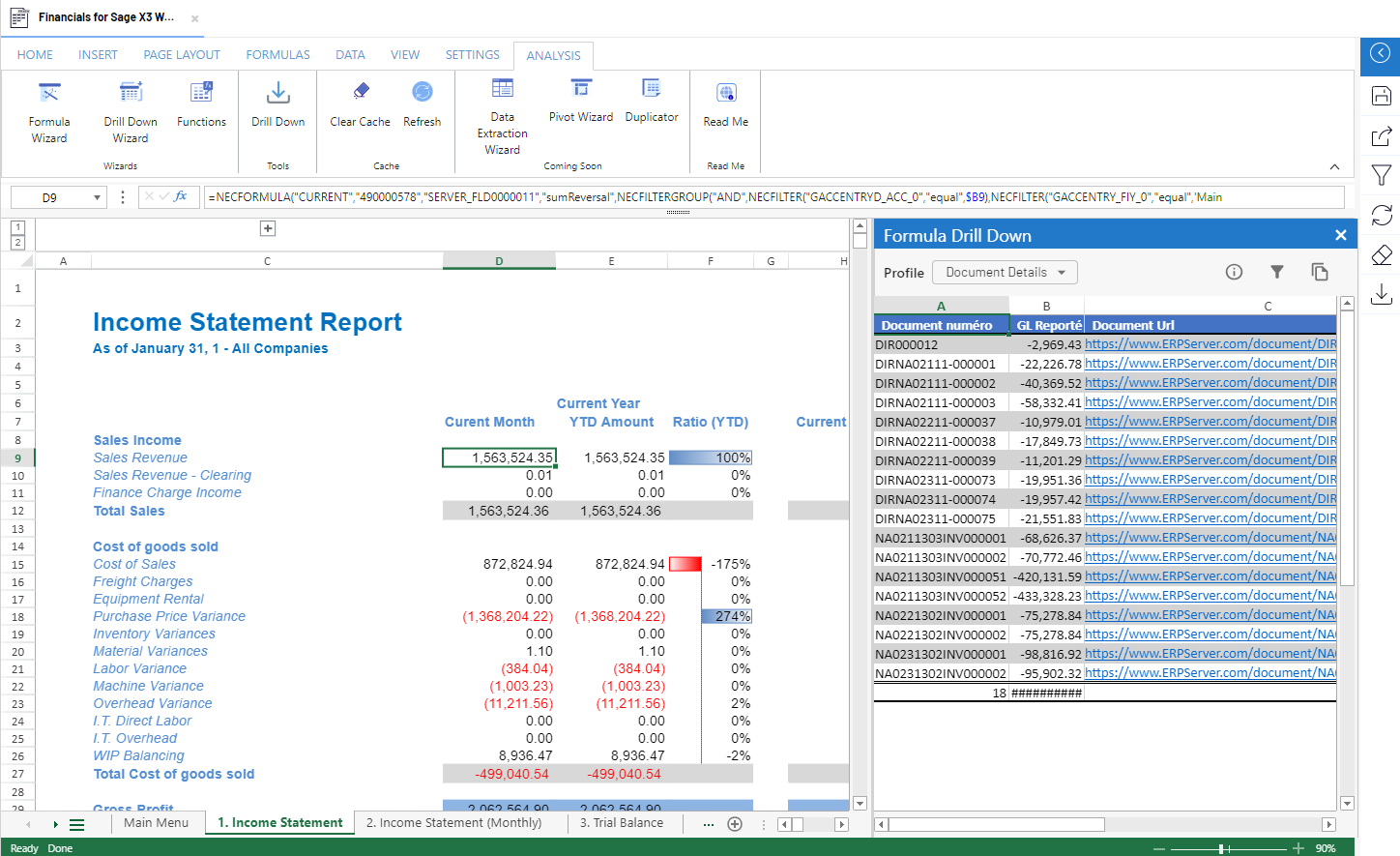The image size is (1400, 856).
Task: Switch to the FORMULAS ribbon tab
Action: (x=277, y=55)
